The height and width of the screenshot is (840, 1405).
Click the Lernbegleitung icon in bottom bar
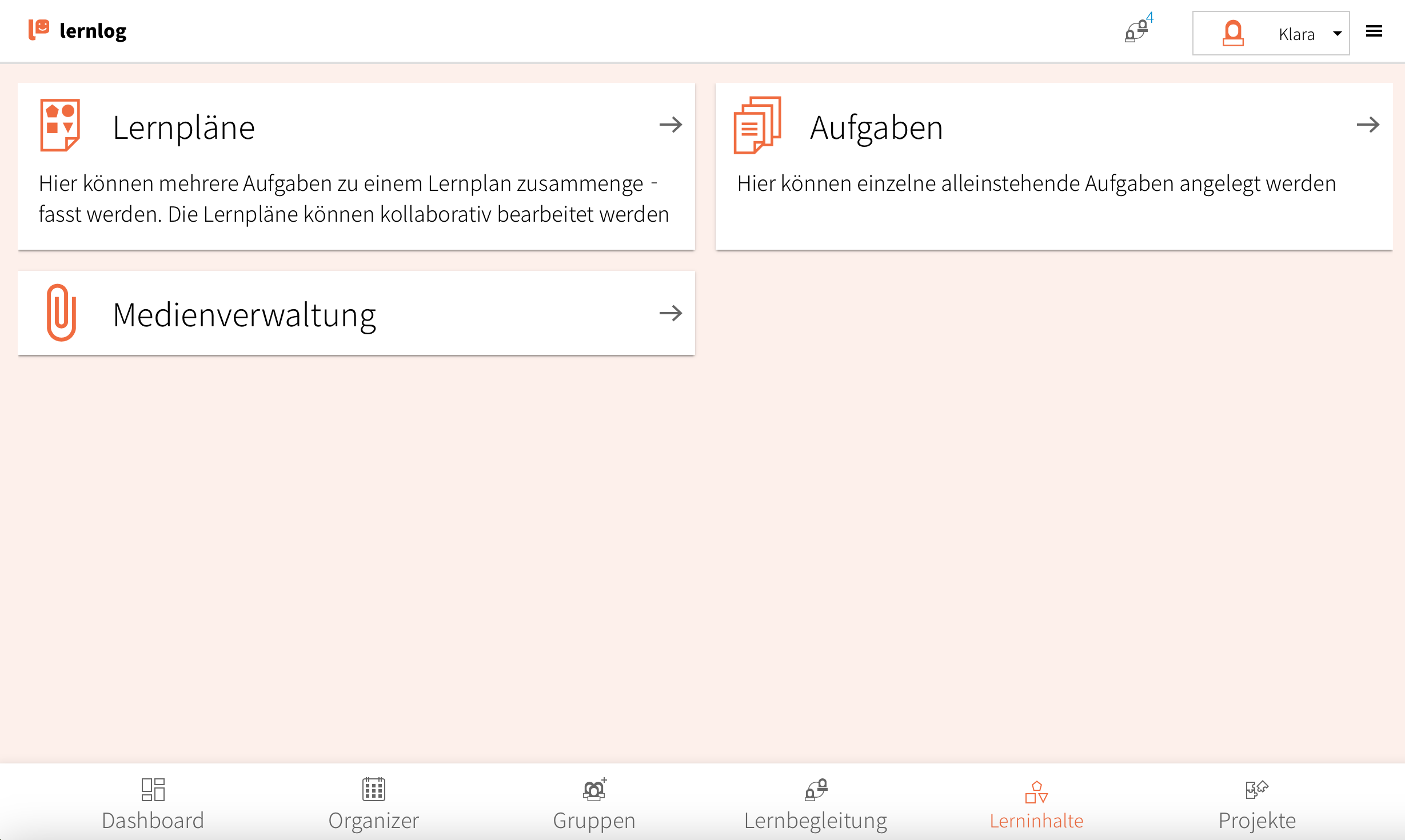point(816,789)
